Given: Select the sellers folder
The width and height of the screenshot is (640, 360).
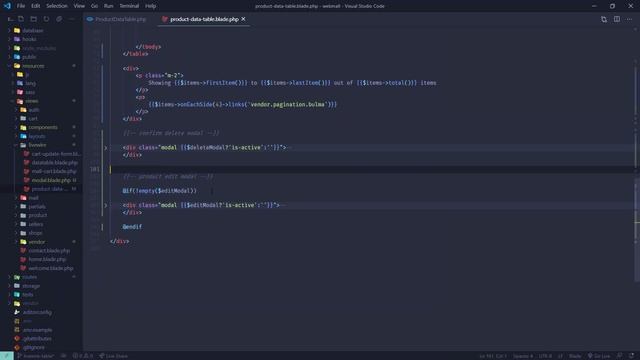Looking at the screenshot, I should pos(36,224).
